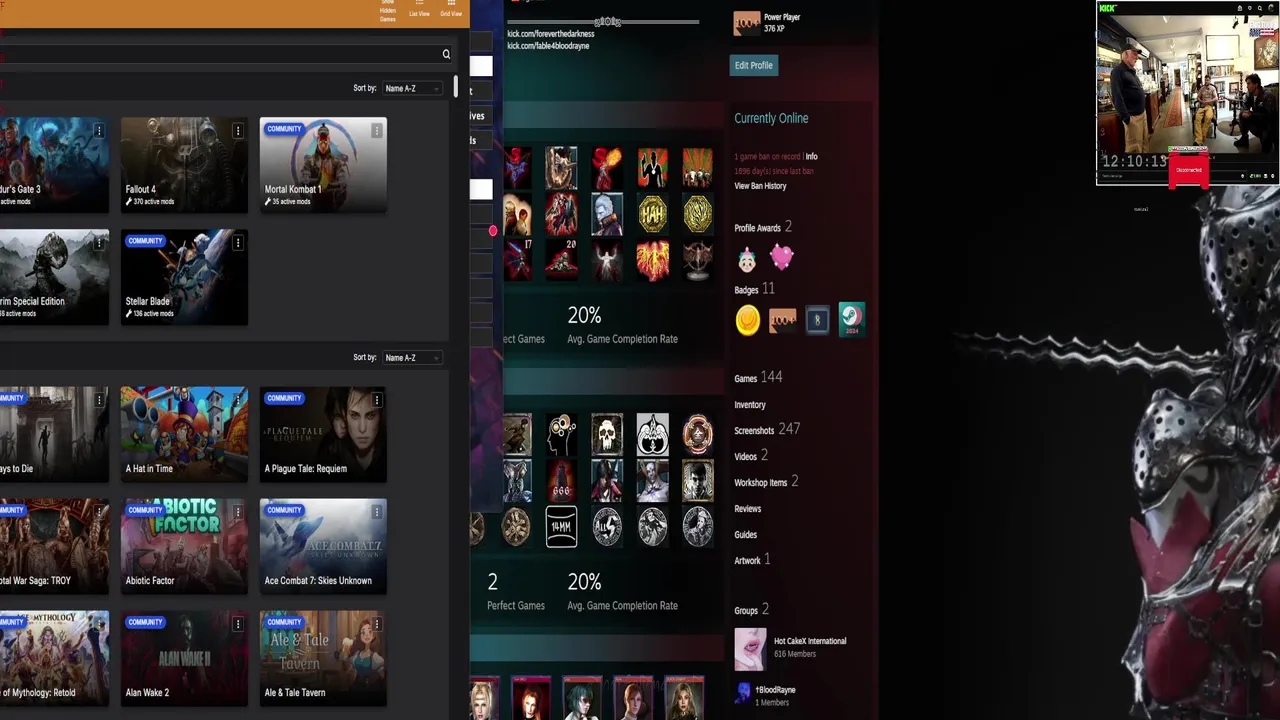Open Games 144 link in profile sidebar
The image size is (1280, 720).
pyautogui.click(x=758, y=378)
